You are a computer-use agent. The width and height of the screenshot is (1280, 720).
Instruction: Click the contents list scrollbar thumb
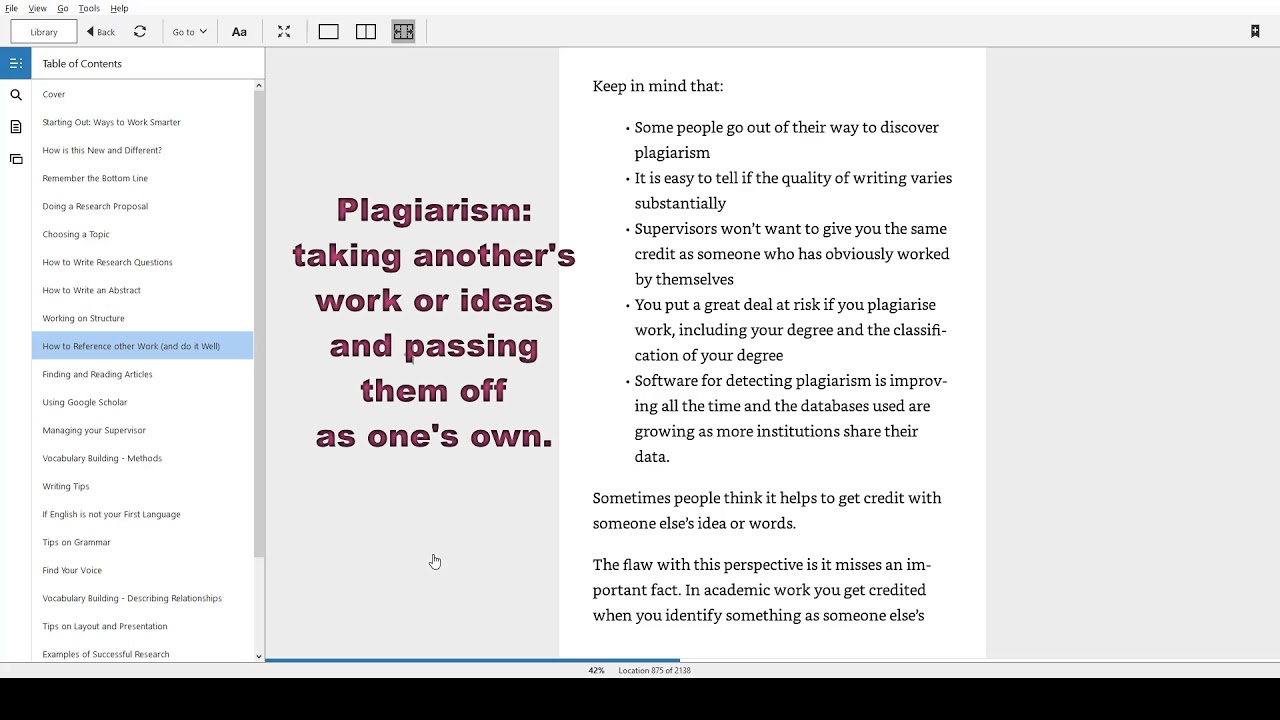(259, 325)
